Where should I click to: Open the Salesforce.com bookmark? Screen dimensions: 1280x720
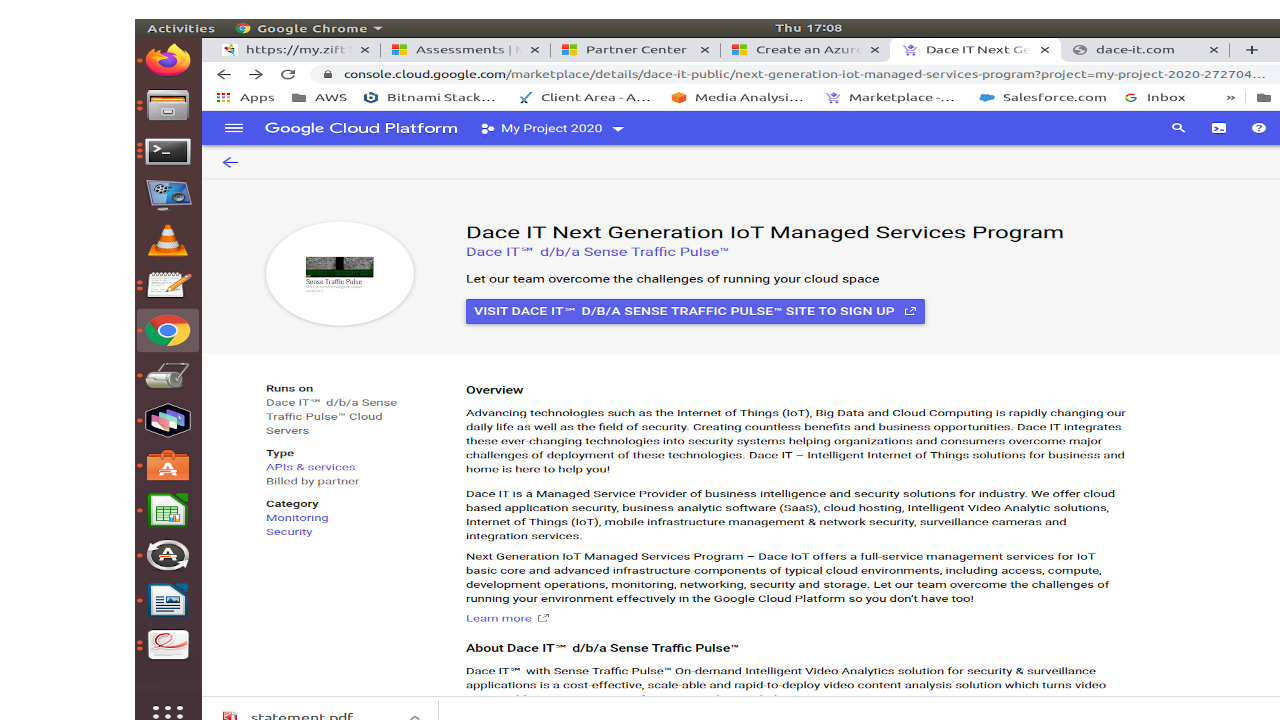click(x=1043, y=97)
